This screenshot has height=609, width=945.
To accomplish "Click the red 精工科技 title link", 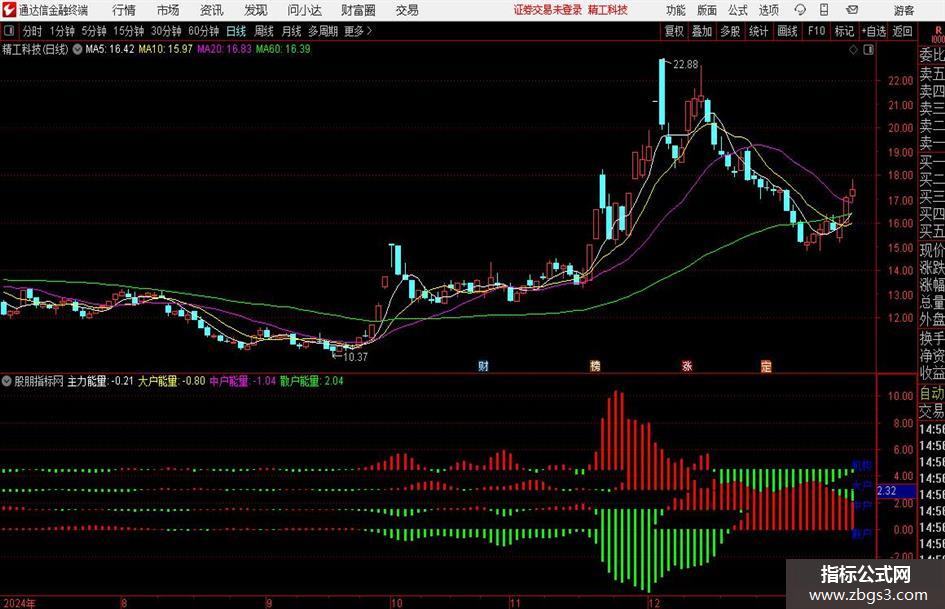I will point(608,10).
